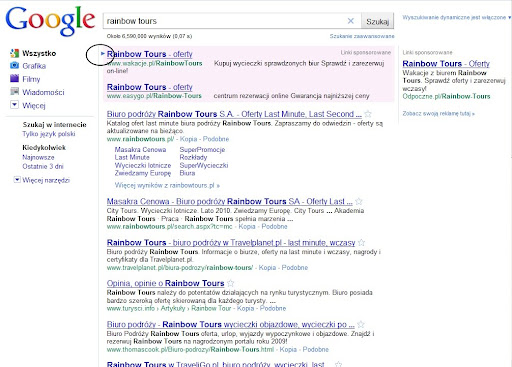Open Rainbow Tours w TraveliGo.pl result
Image resolution: width=512 pixels, height=367 pixels.
(216, 364)
